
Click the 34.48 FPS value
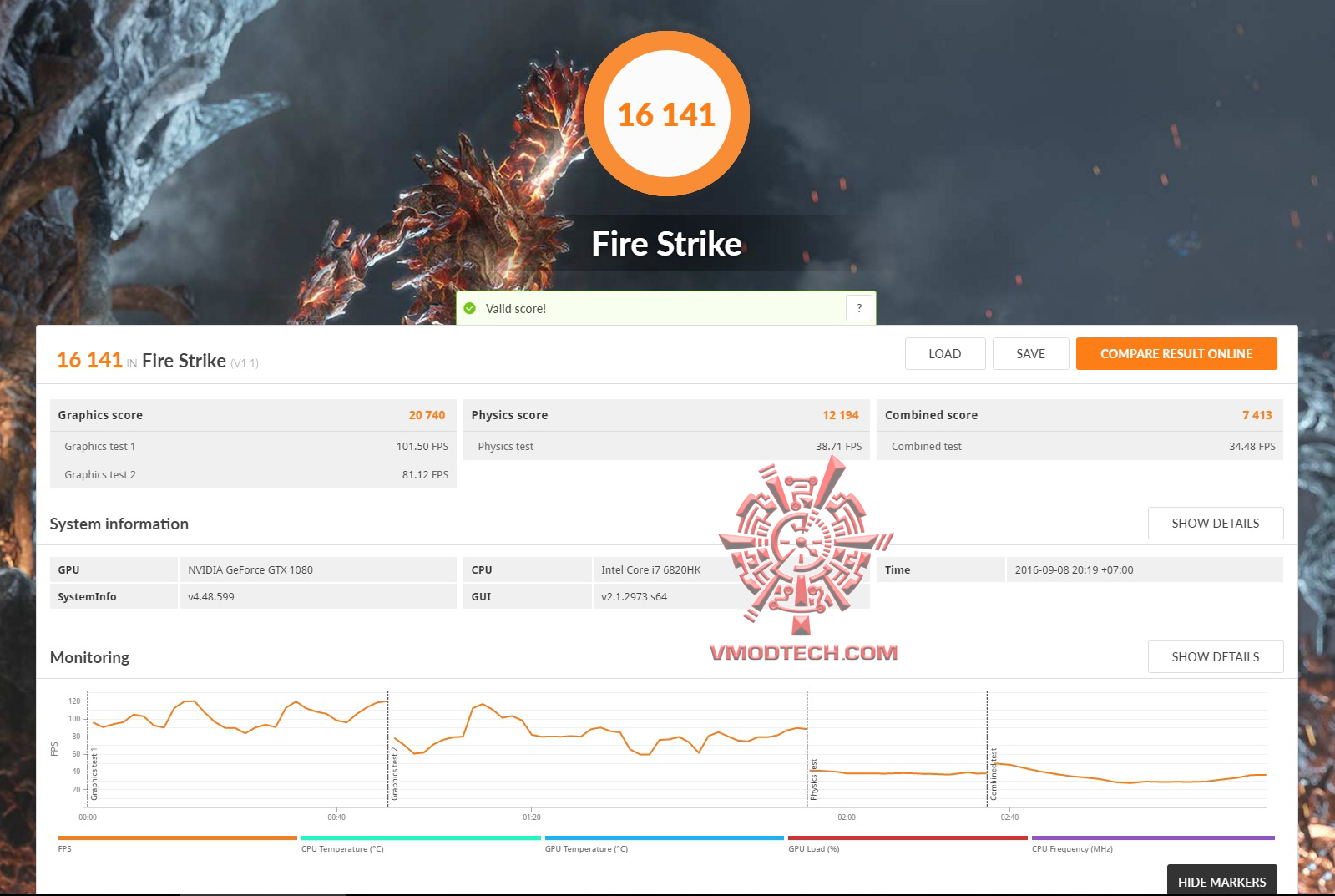[1252, 447]
